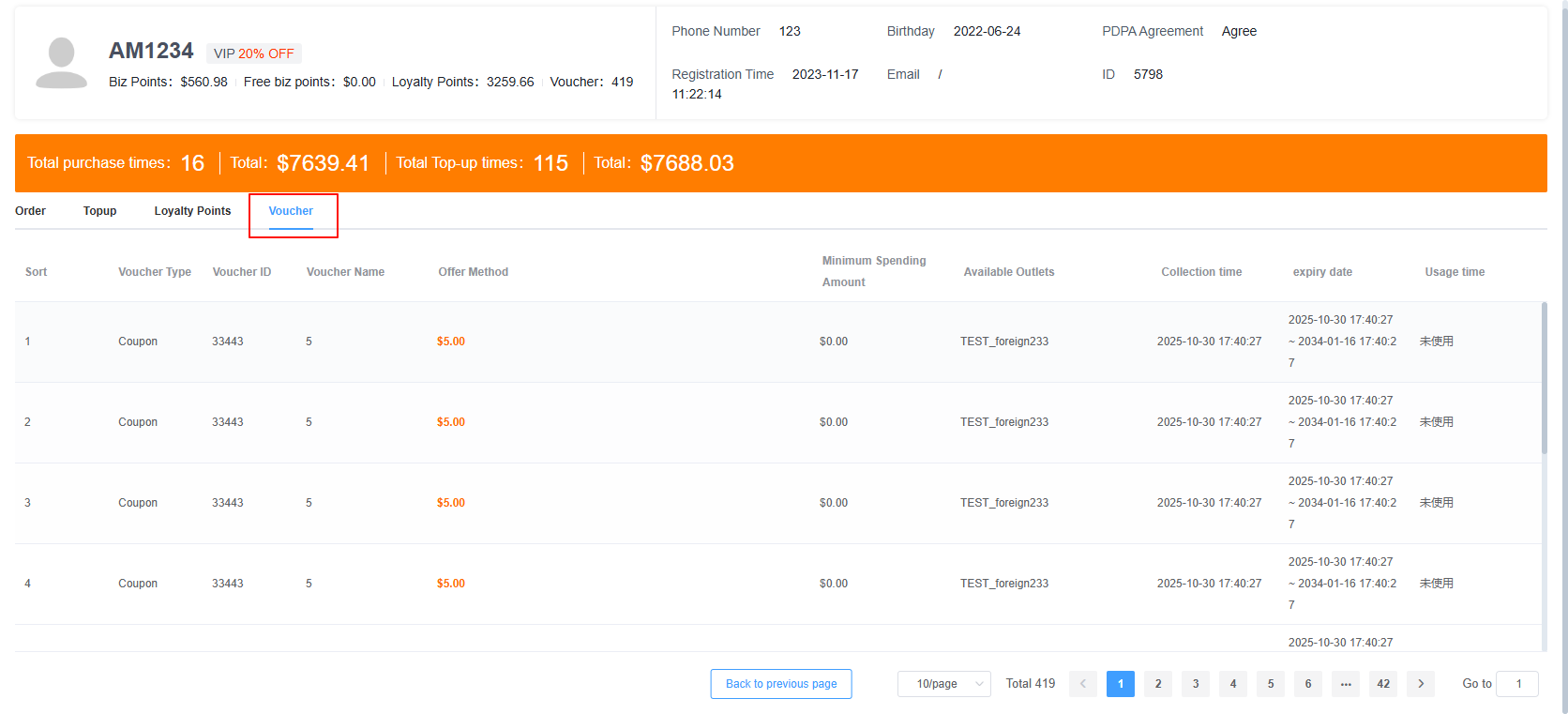
Task: Jump to page 3
Action: [1196, 684]
